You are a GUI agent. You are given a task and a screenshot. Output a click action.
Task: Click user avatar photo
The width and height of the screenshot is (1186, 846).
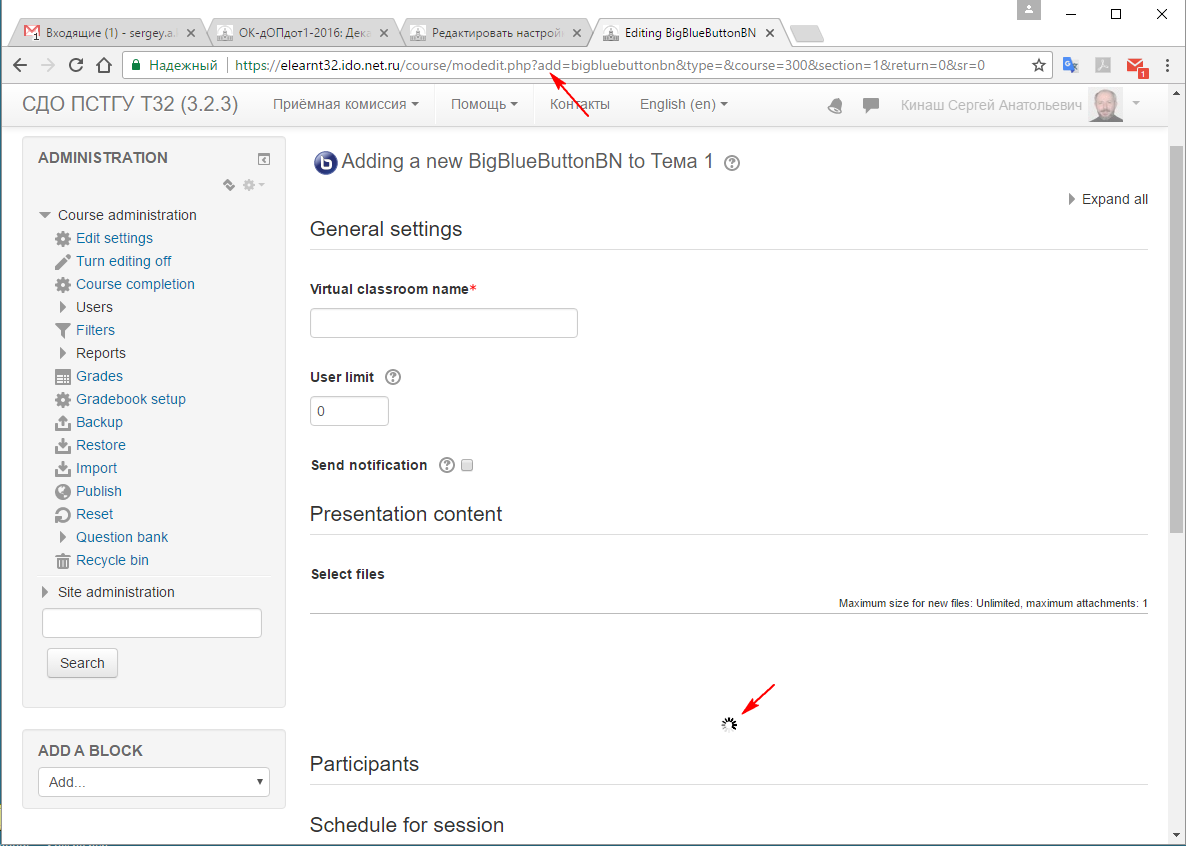[x=1105, y=104]
